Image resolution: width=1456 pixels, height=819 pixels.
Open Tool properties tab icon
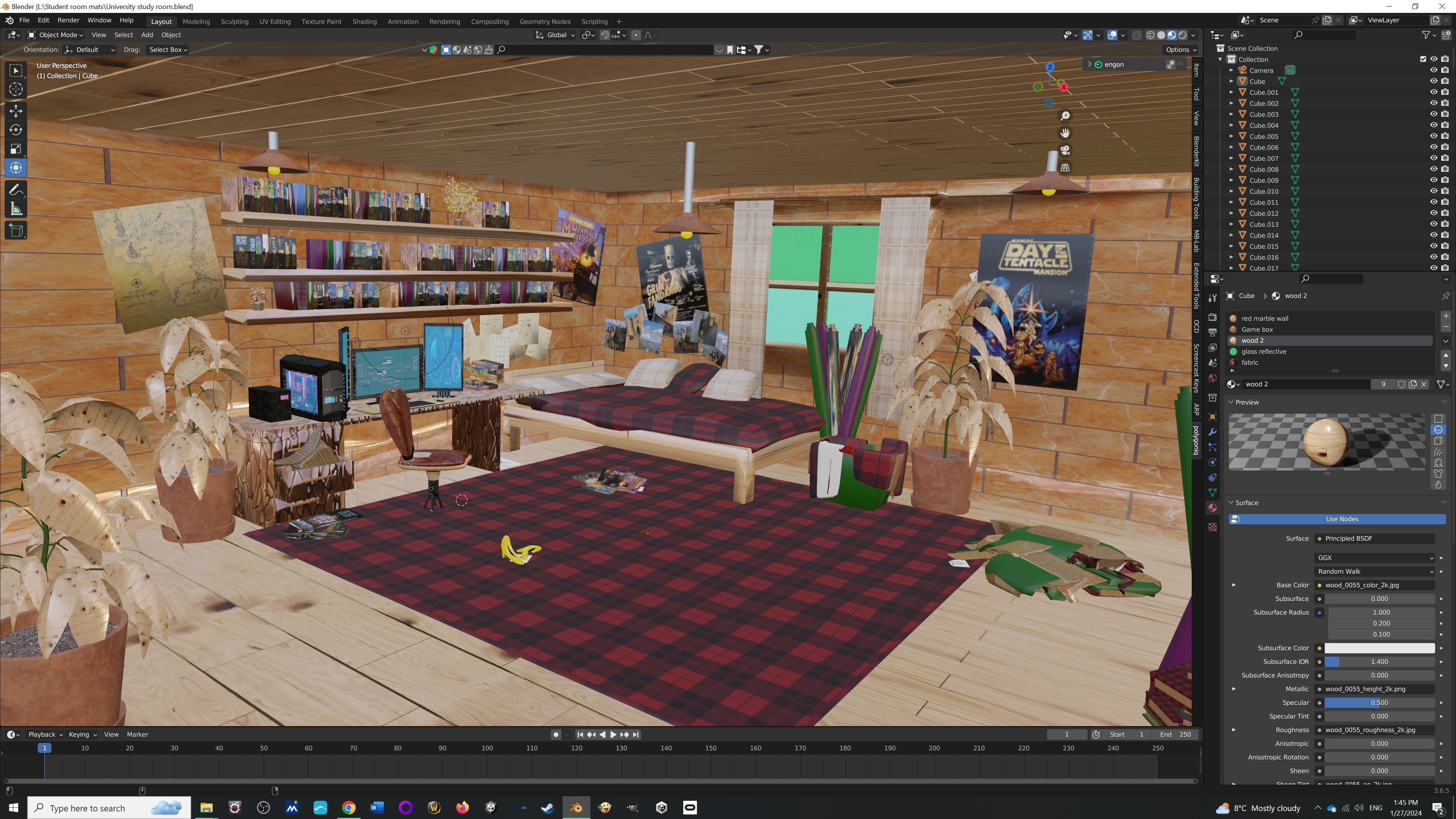point(1213,298)
